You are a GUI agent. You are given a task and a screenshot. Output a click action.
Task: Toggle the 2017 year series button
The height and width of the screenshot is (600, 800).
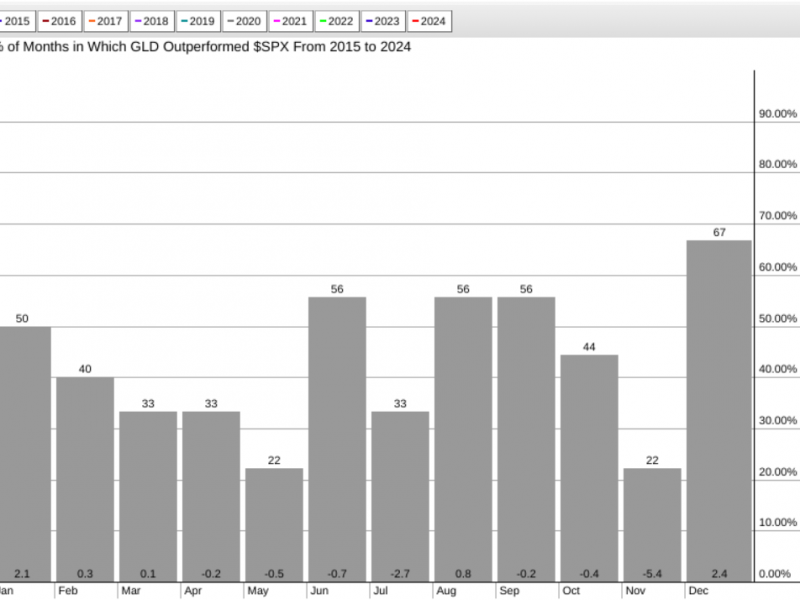tap(106, 21)
